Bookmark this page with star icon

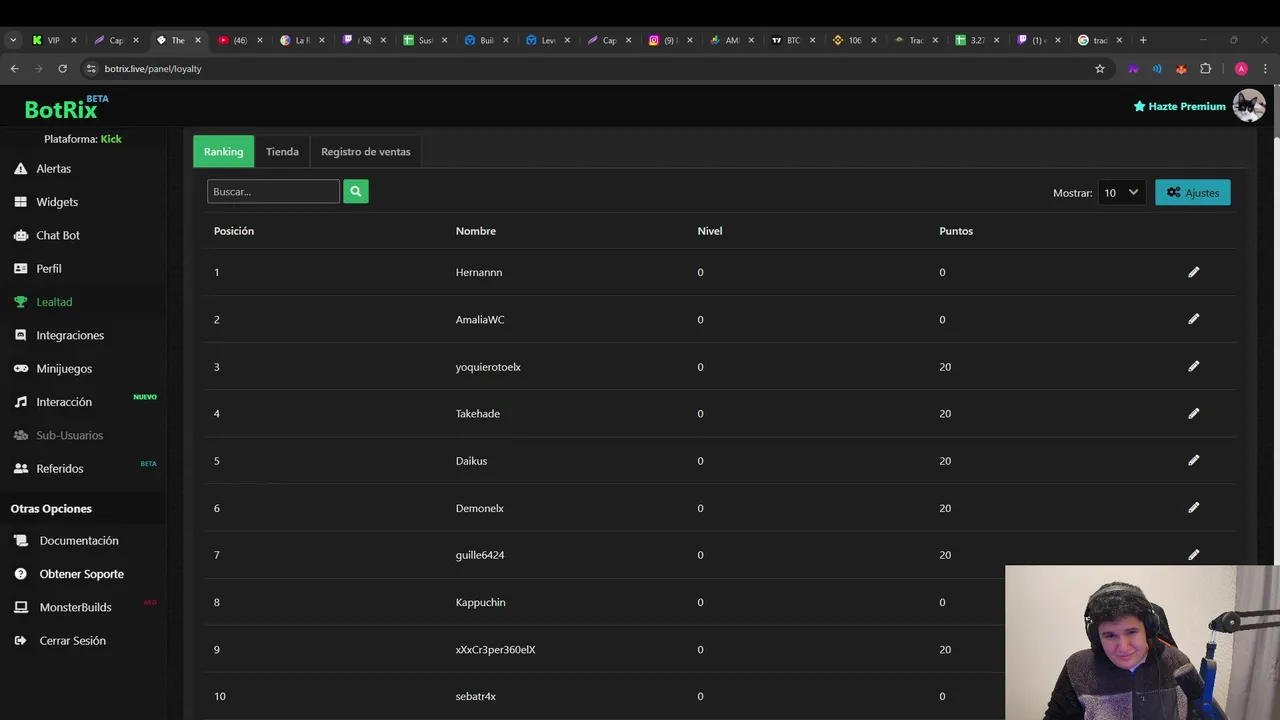(1100, 69)
